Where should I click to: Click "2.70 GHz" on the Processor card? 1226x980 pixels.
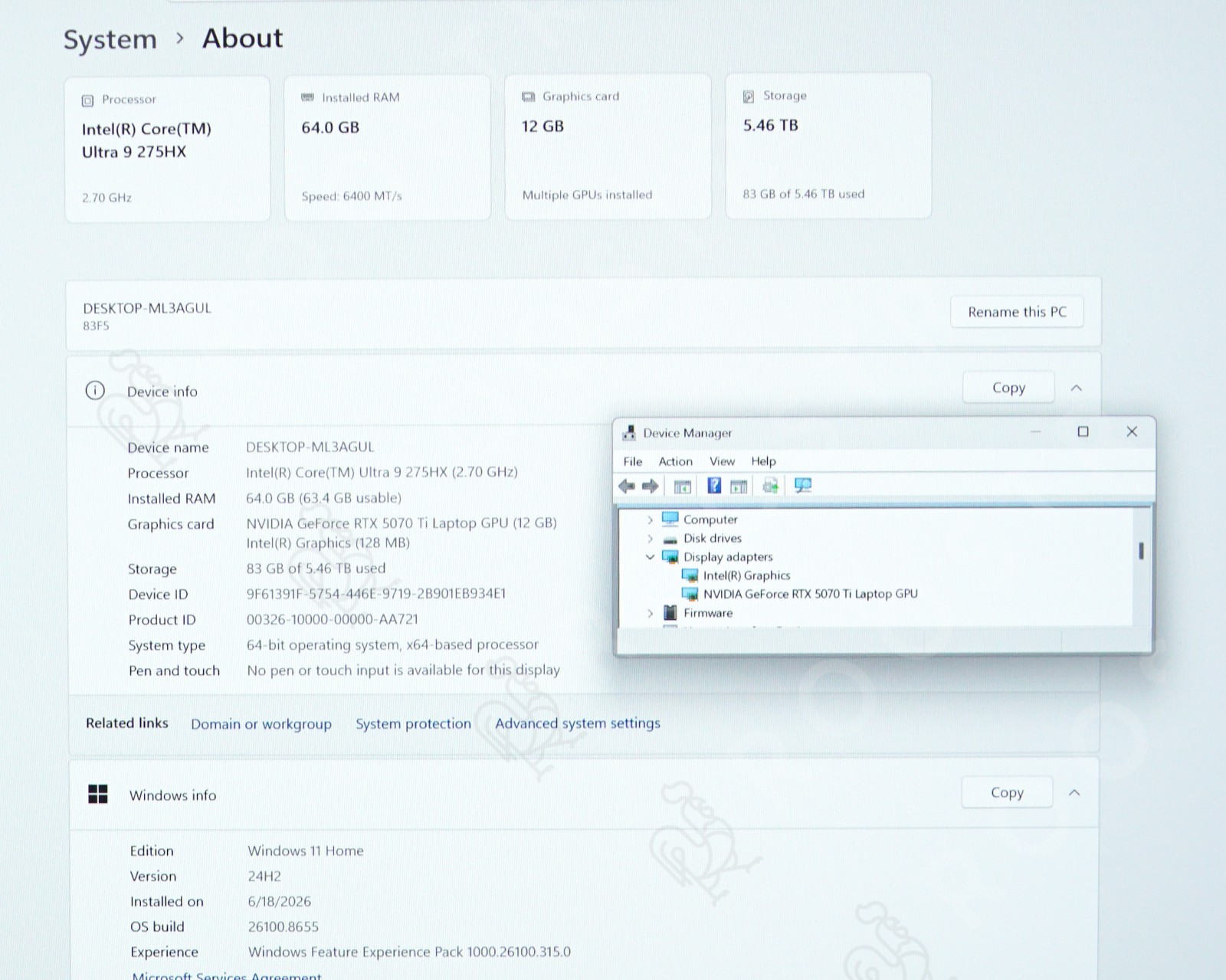107,198
